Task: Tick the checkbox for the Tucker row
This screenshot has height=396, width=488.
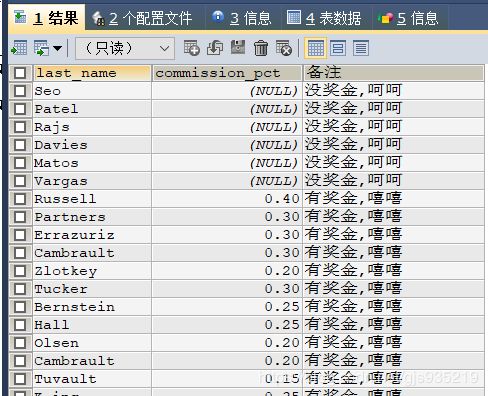Action: tap(20, 289)
